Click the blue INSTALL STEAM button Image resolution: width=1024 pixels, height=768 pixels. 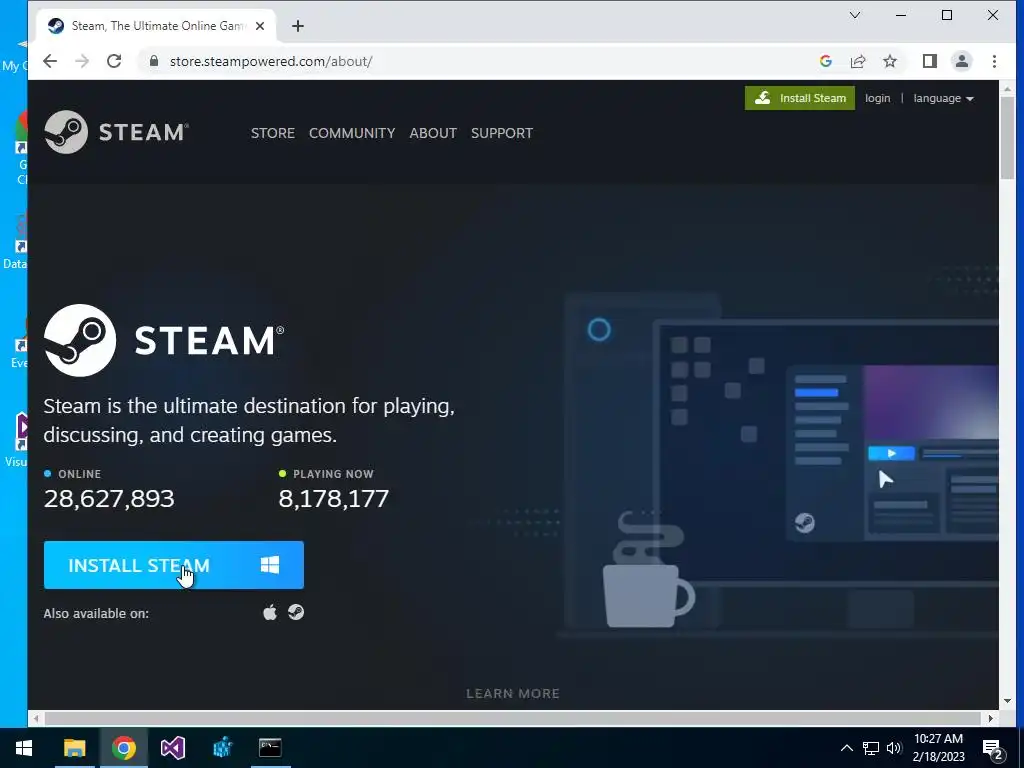coord(174,565)
